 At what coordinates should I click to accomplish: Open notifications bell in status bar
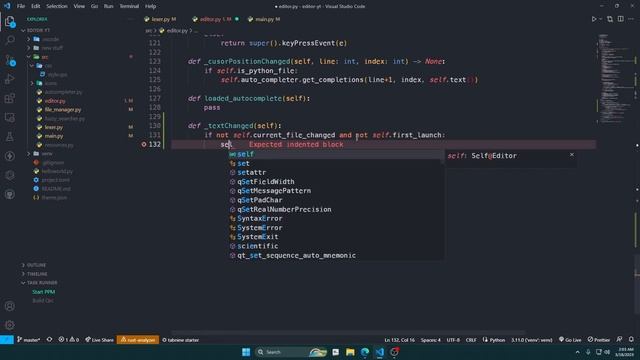(631, 340)
